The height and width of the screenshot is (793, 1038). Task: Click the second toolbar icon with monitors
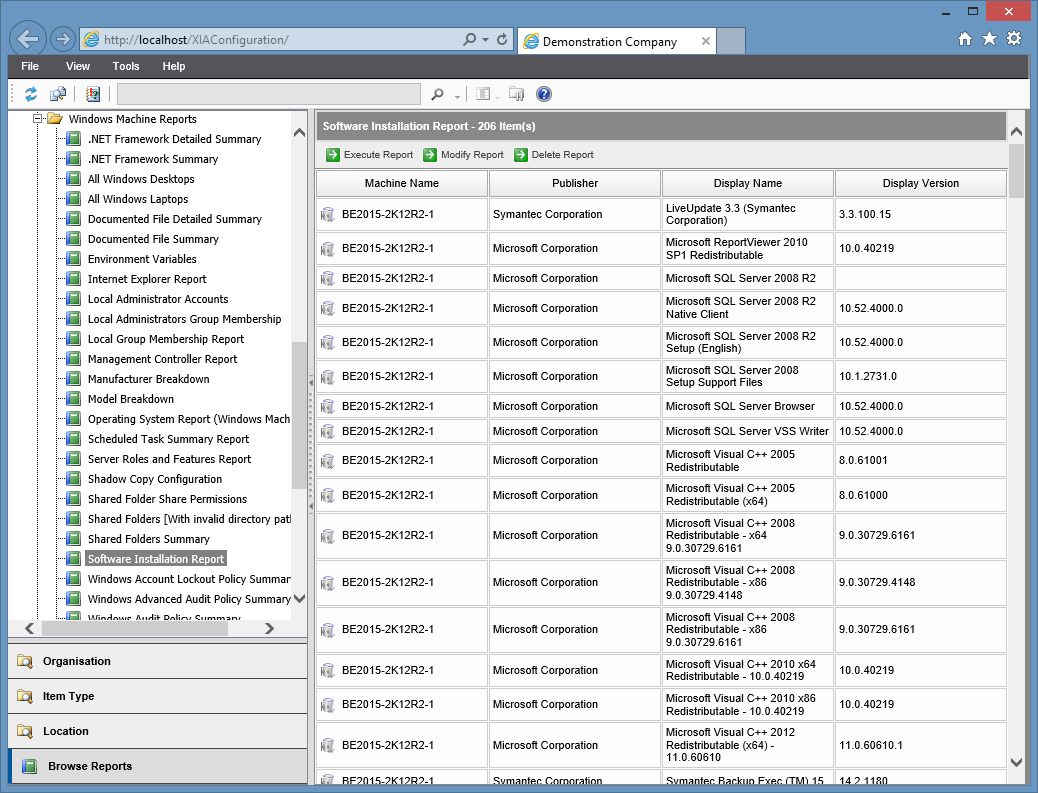coord(58,94)
